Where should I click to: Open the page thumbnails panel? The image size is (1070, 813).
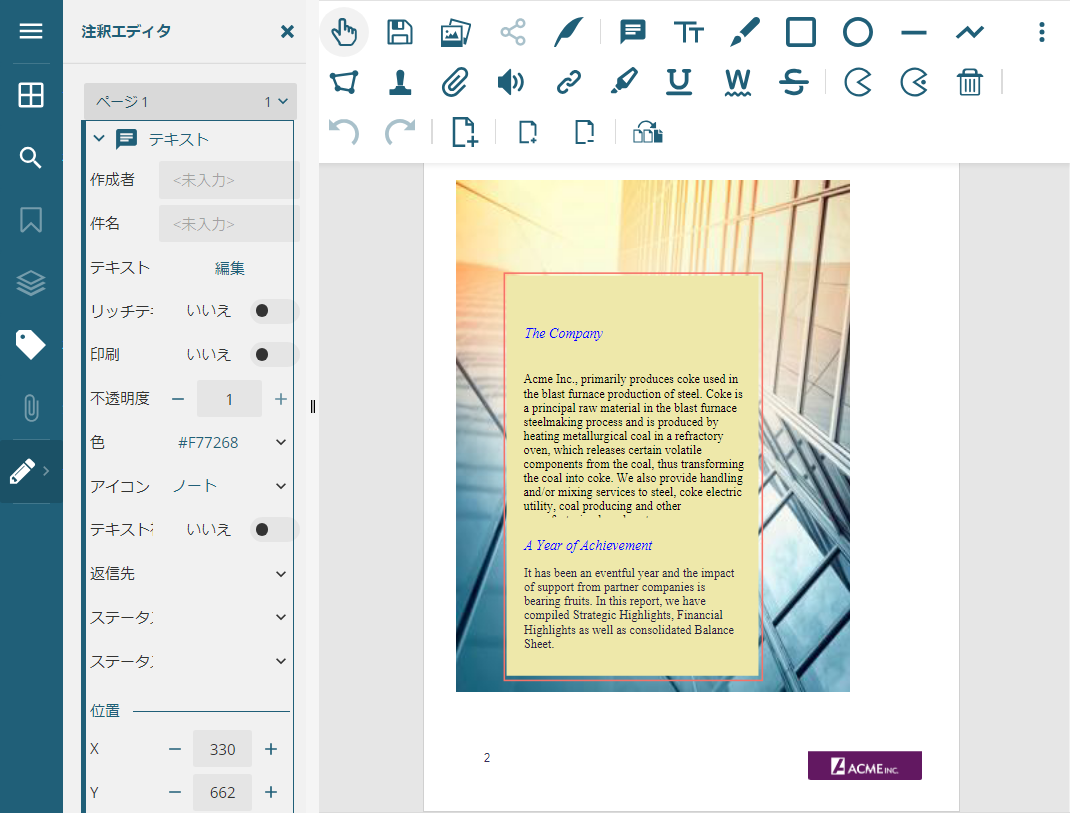31,95
